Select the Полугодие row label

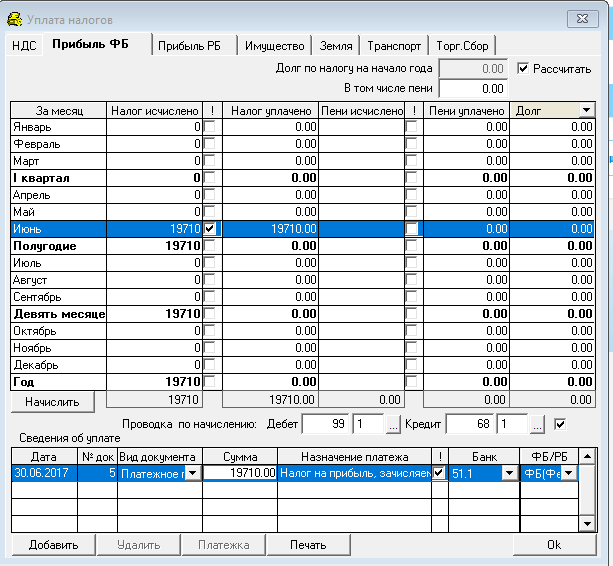click(x=59, y=246)
